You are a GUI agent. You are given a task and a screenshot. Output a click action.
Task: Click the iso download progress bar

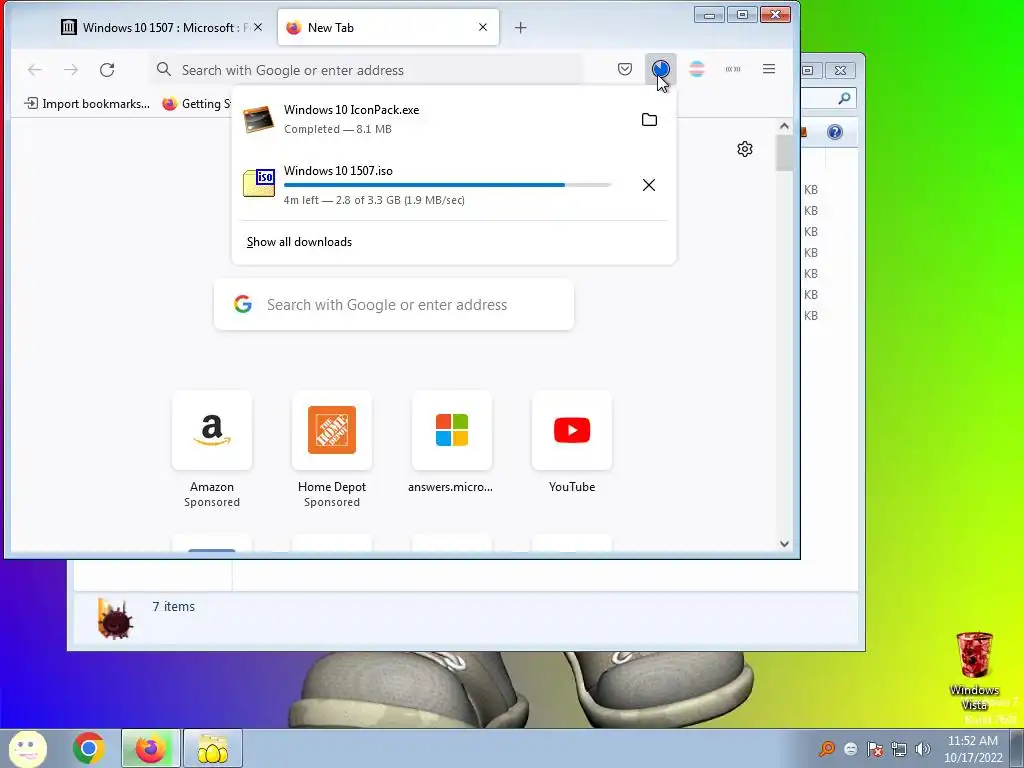coord(447,185)
